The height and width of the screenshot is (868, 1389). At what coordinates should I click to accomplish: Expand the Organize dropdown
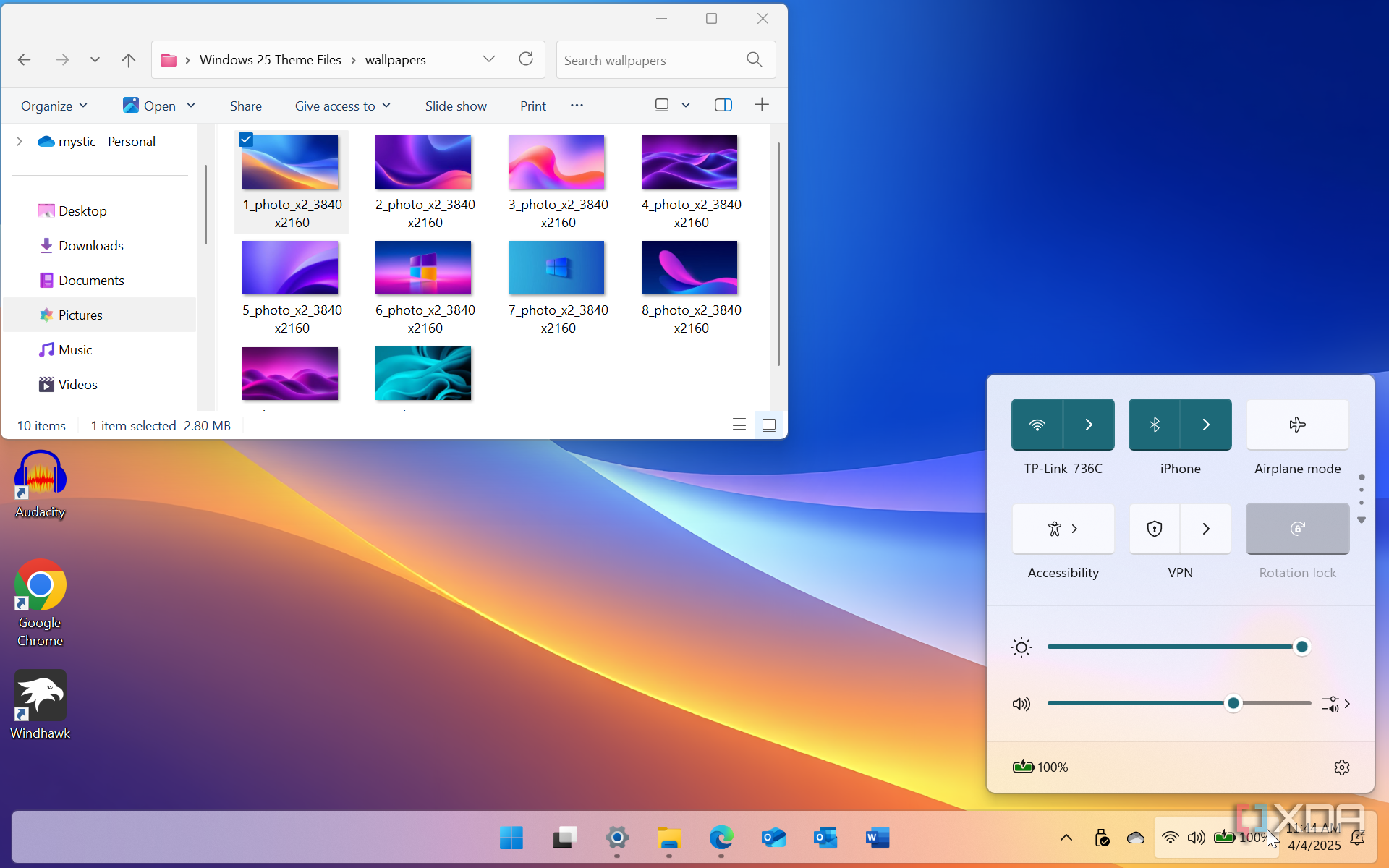54,106
